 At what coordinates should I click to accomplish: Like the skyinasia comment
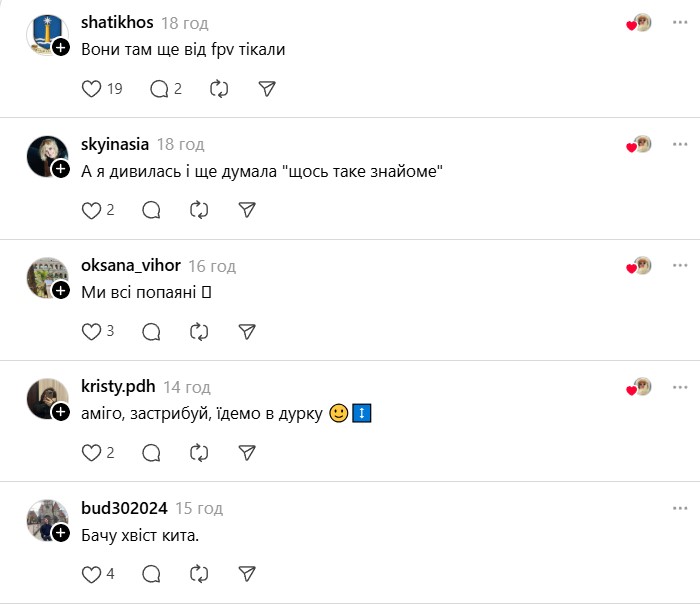[x=91, y=210]
